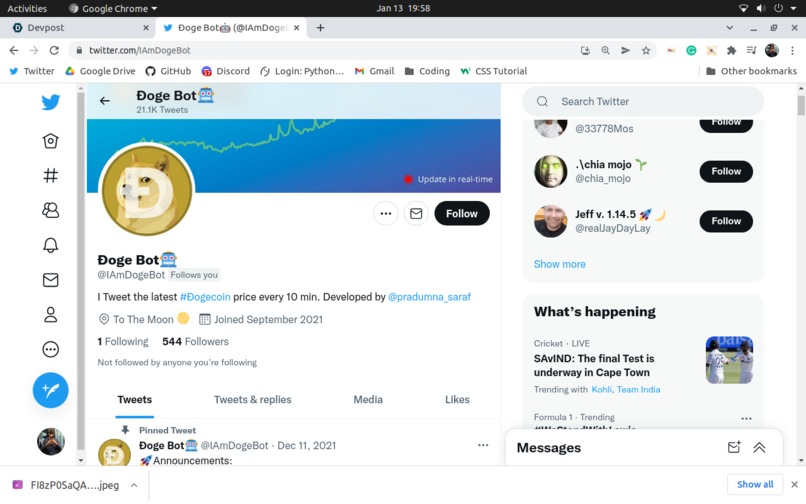Open pinned tweet more options menu
The image size is (806, 504).
(483, 445)
